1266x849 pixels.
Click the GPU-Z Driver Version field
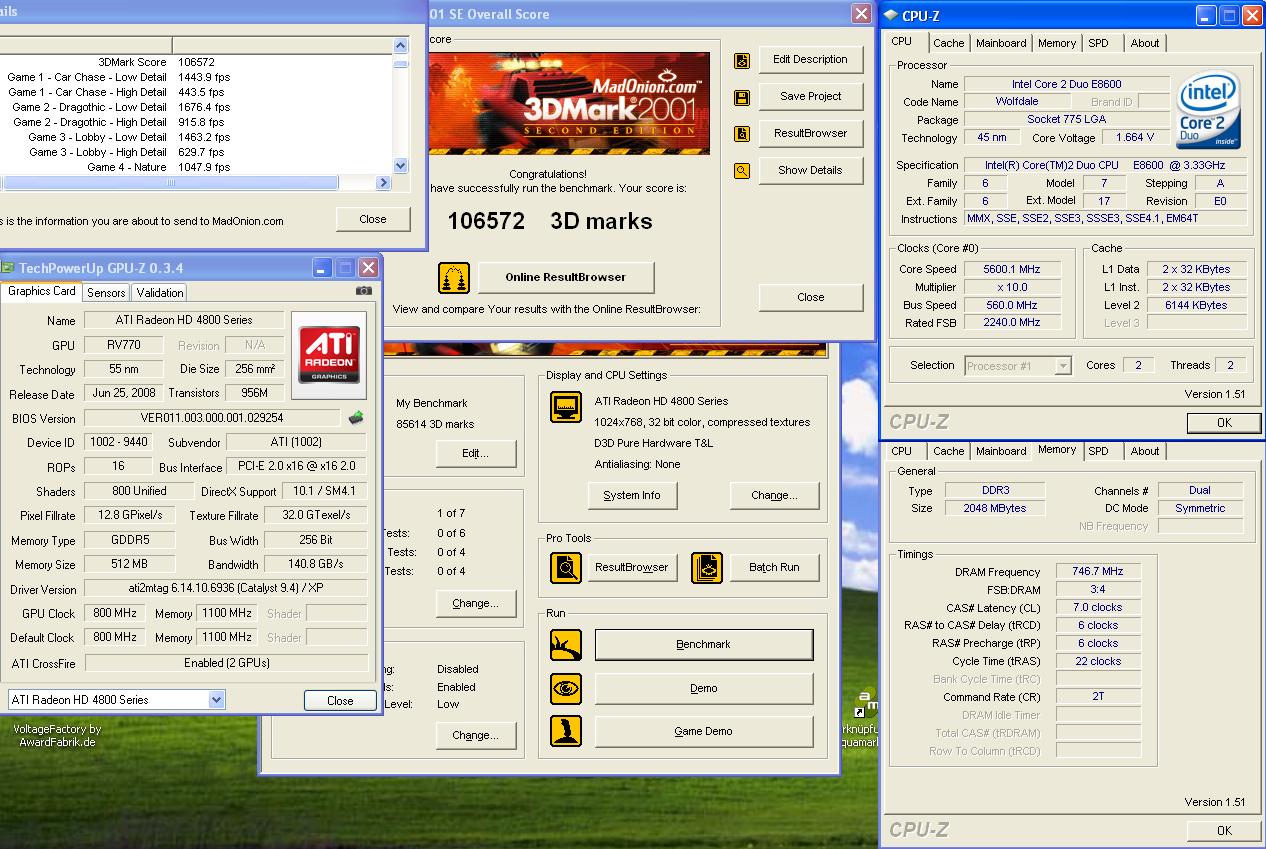(x=226, y=590)
